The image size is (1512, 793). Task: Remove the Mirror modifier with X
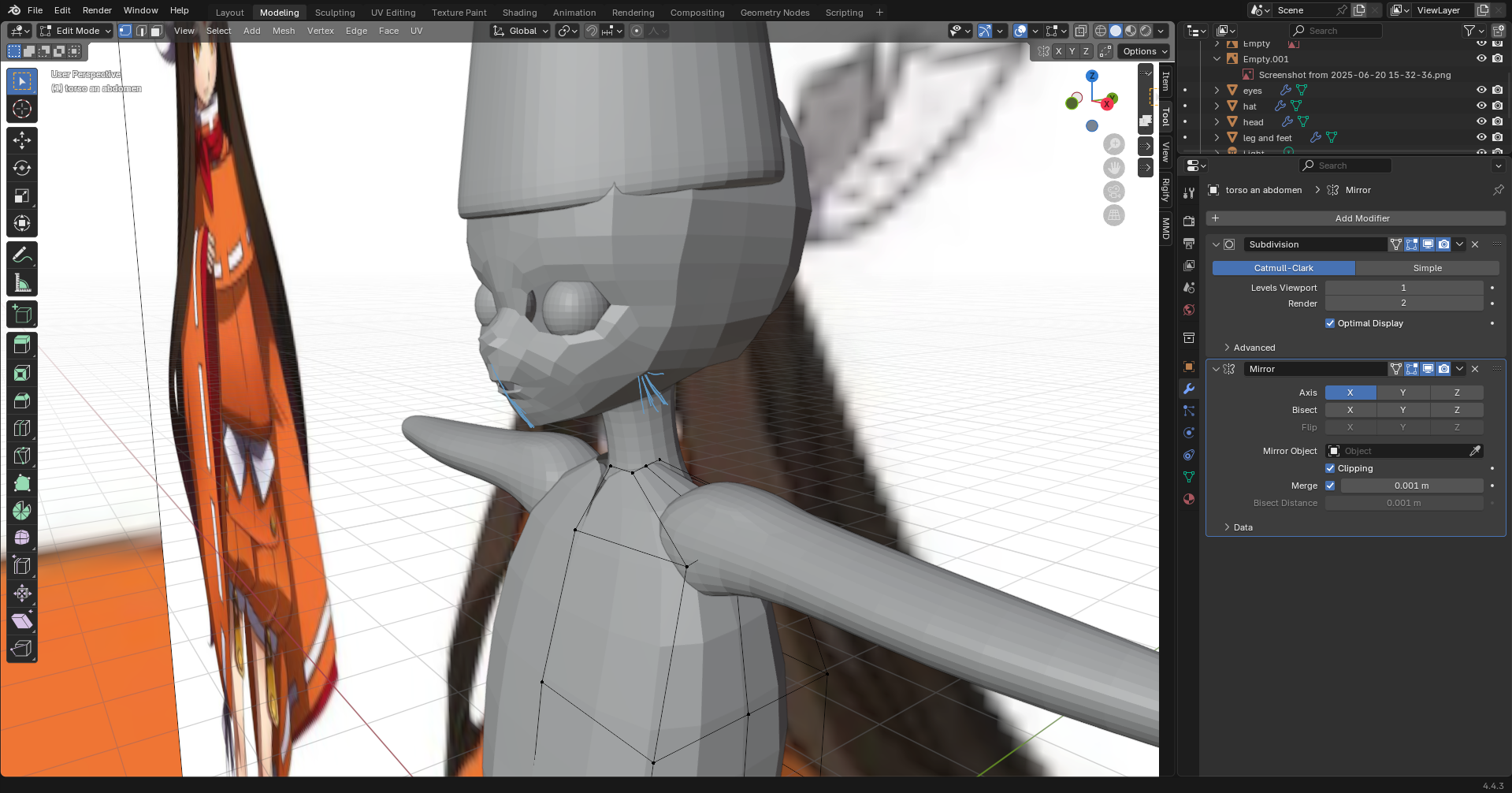[1475, 369]
